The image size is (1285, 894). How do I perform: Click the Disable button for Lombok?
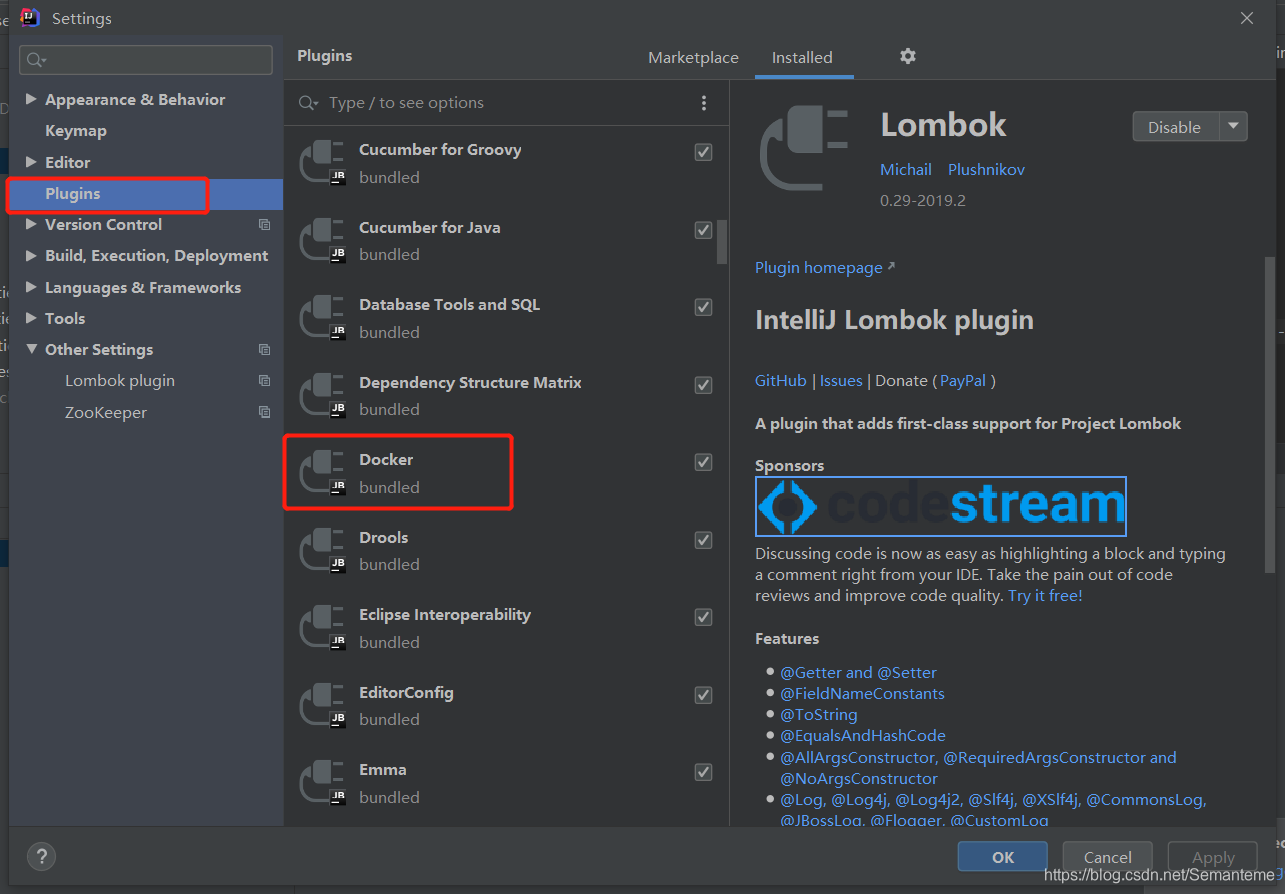point(1175,126)
